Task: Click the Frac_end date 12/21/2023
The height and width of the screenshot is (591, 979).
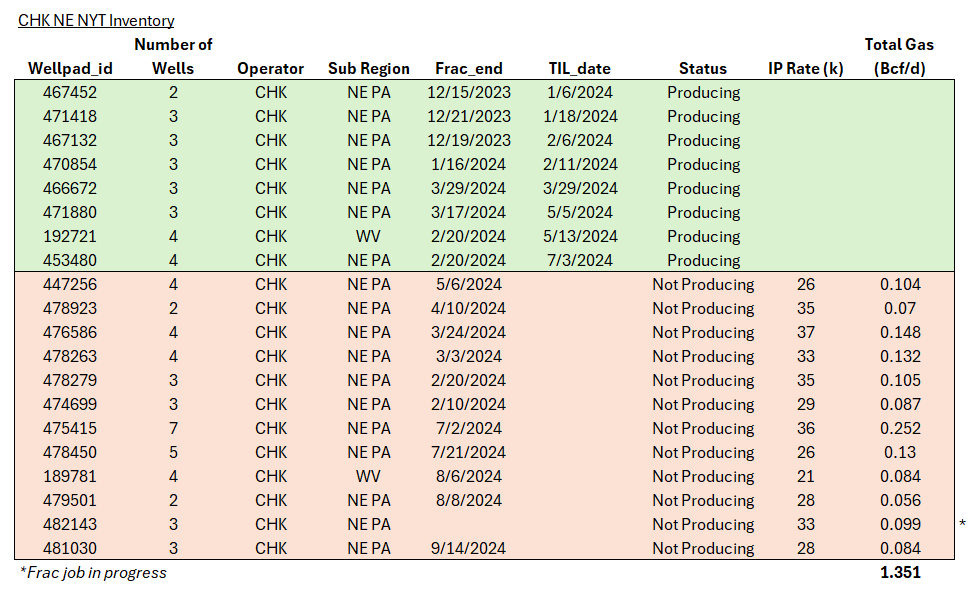Action: tap(468, 116)
